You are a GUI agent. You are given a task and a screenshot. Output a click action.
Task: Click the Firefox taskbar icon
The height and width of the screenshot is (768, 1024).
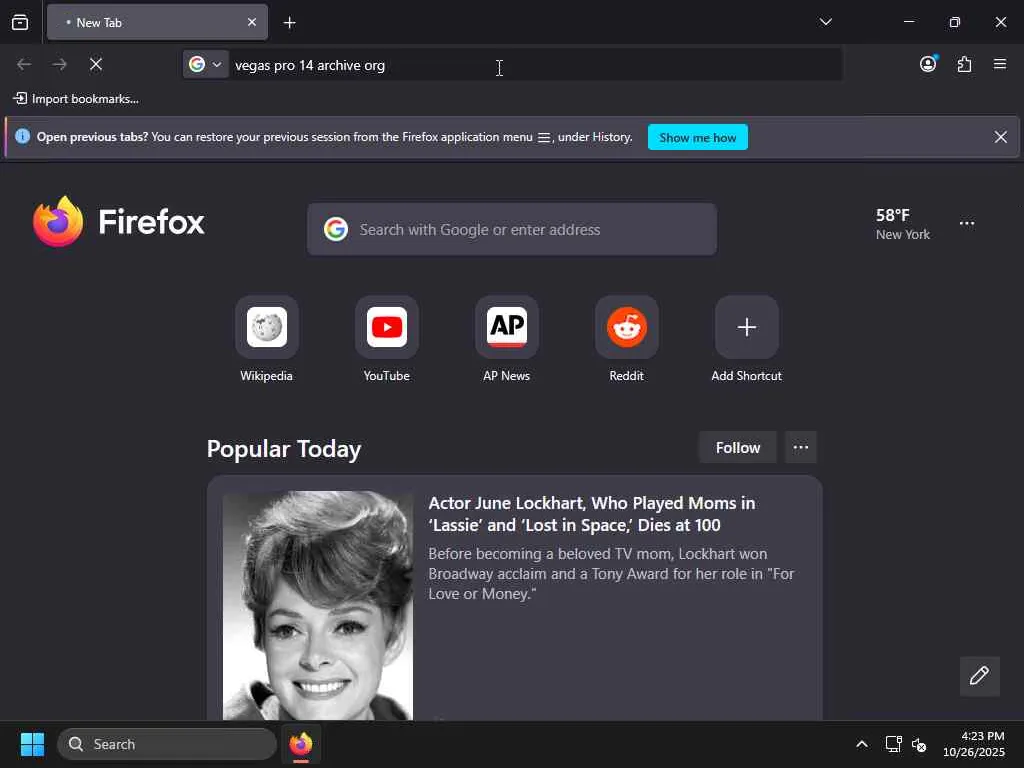(x=301, y=744)
